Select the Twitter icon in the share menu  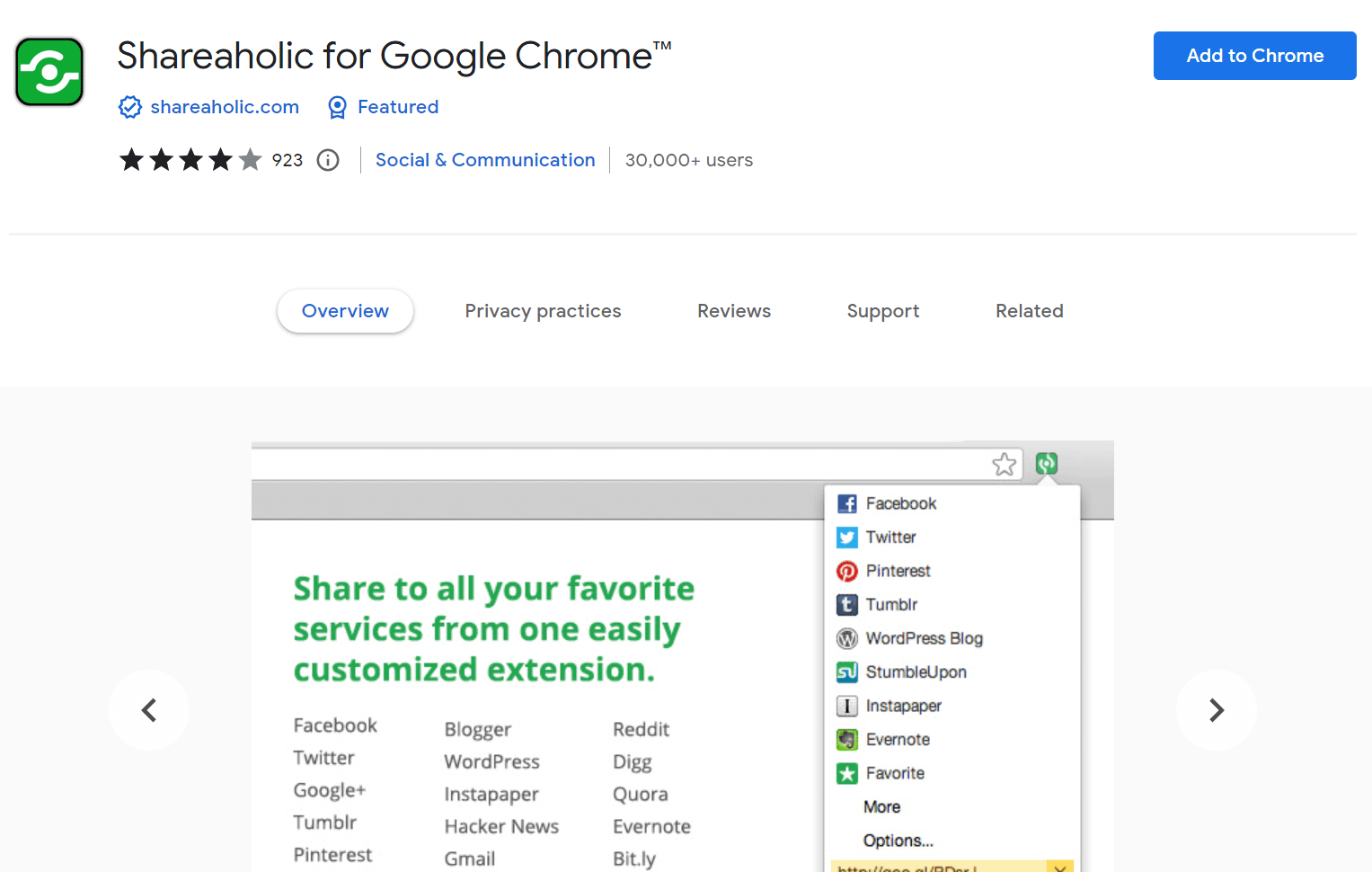point(846,537)
